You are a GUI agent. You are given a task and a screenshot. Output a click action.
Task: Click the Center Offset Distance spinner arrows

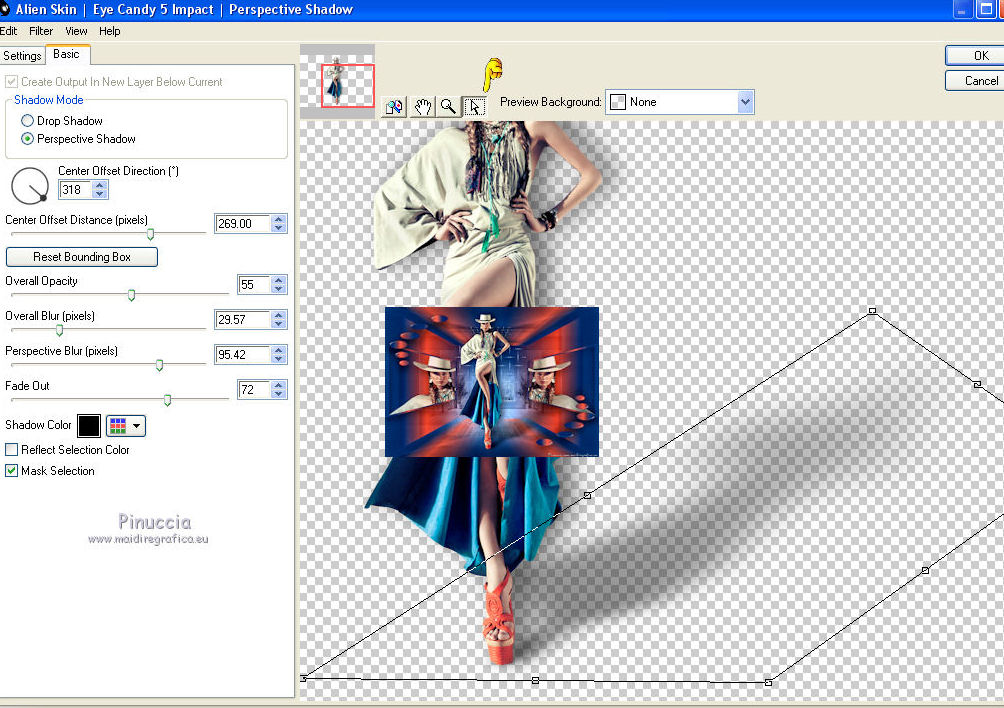pyautogui.click(x=278, y=223)
